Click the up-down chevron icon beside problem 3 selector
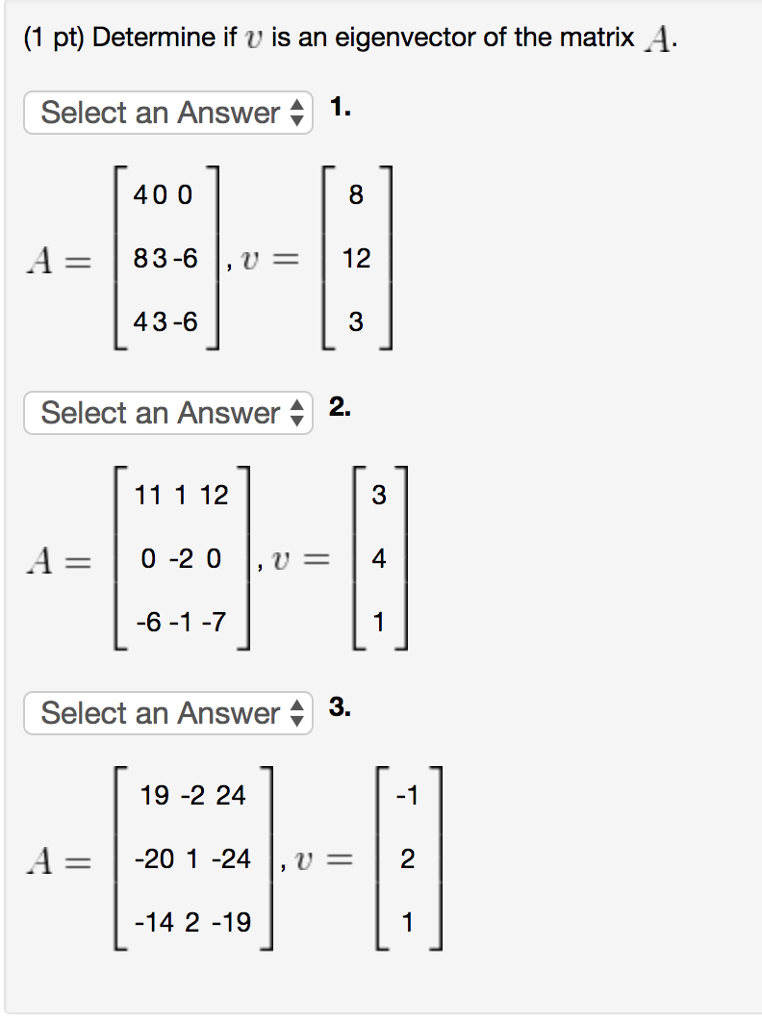The height and width of the screenshot is (1024, 762). pos(298,714)
